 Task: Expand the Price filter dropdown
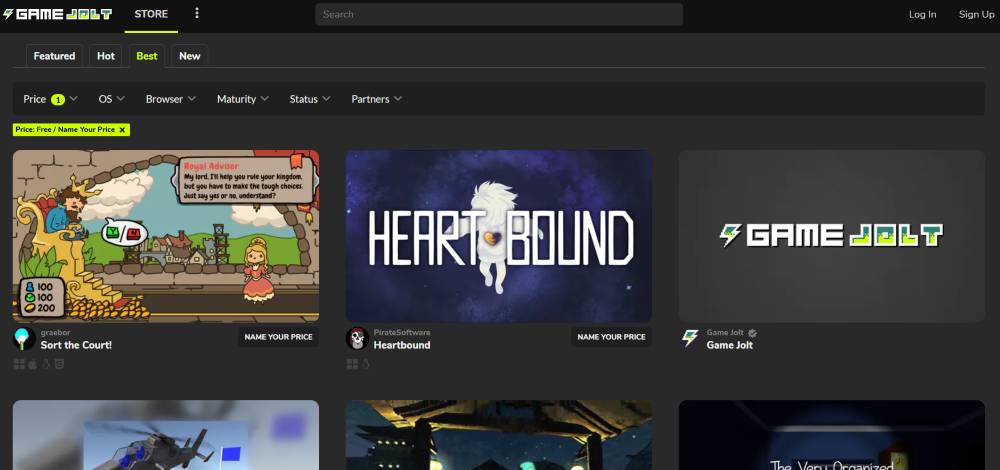(x=50, y=99)
